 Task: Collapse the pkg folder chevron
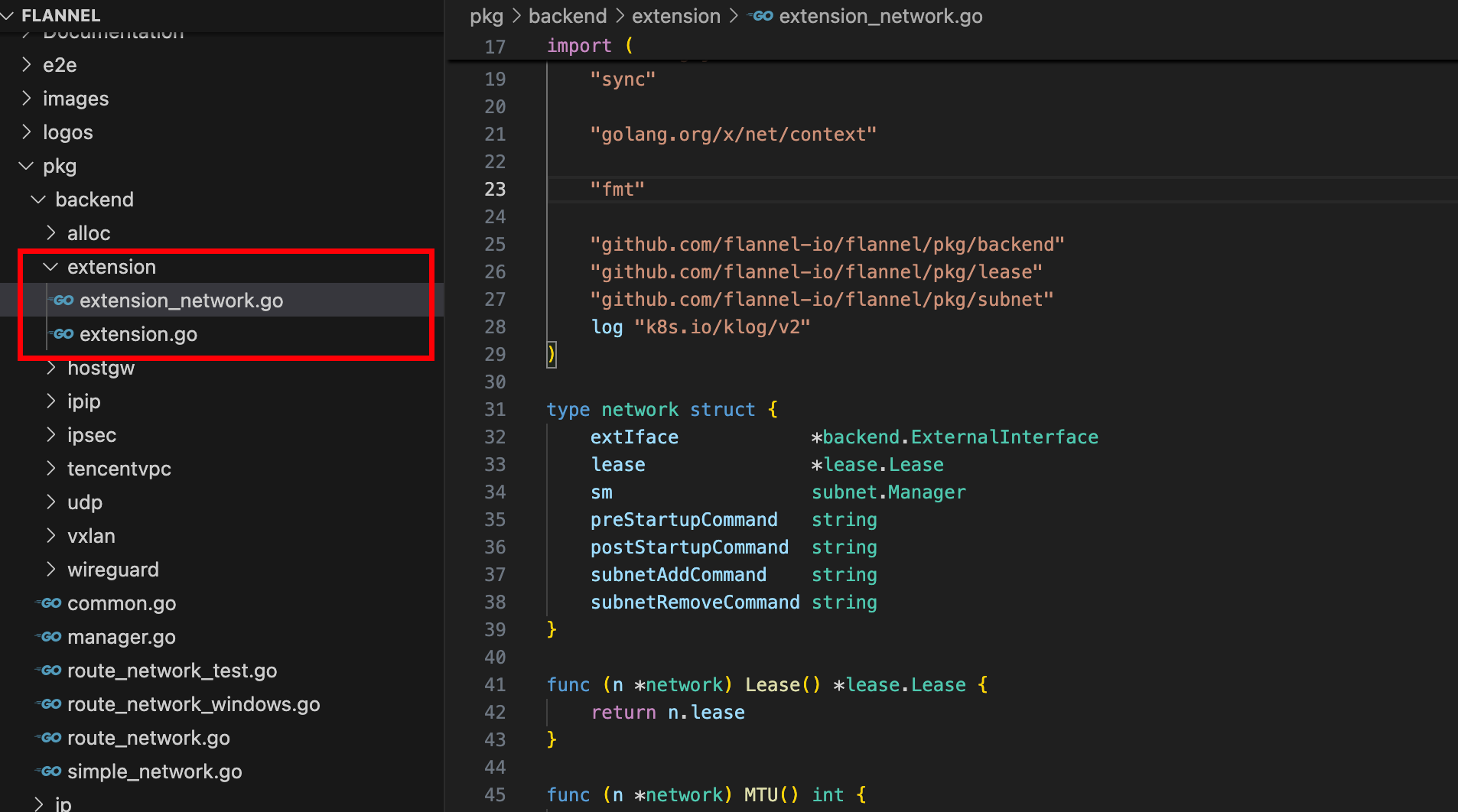tap(27, 165)
